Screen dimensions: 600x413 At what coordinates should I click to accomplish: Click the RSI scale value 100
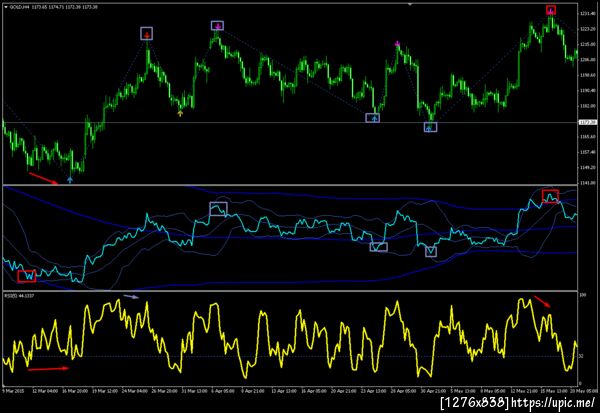click(583, 295)
